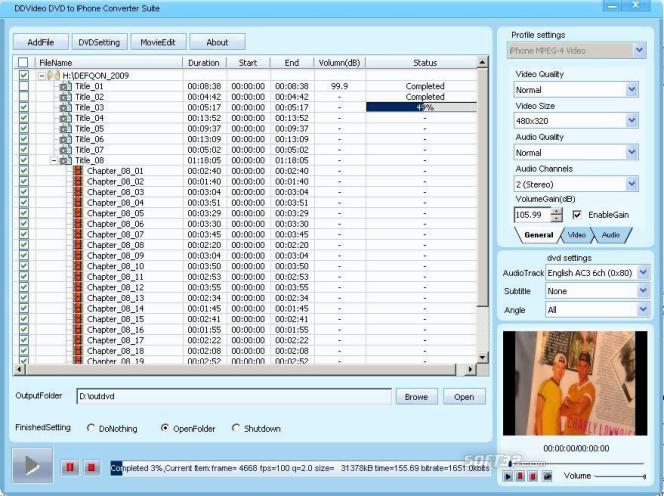Viewport: 664px width, 496px height.
Task: Click the film icon of Chapter_08_13
Action: coord(78,298)
